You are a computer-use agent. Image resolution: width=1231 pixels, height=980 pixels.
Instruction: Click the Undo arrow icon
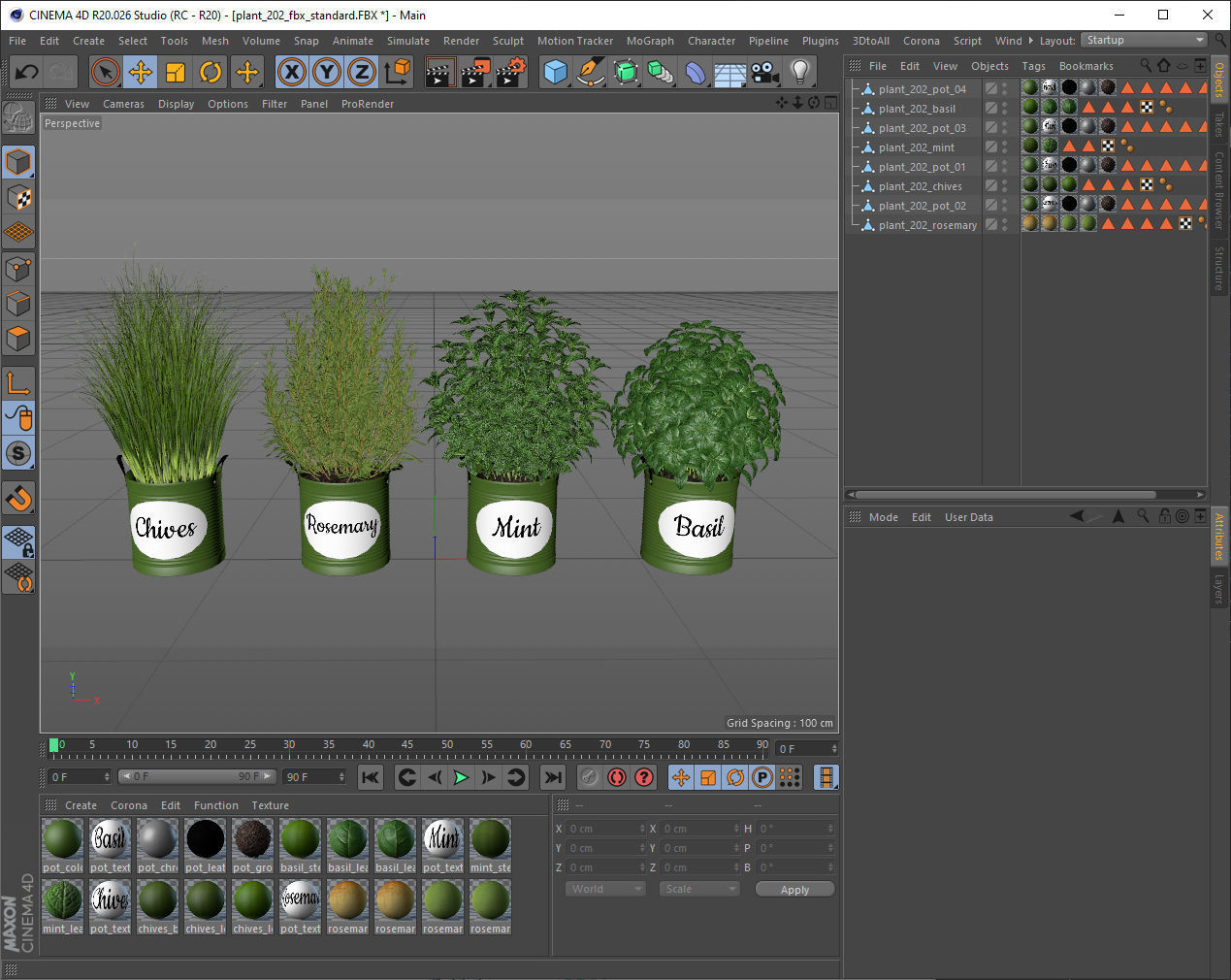tap(26, 72)
